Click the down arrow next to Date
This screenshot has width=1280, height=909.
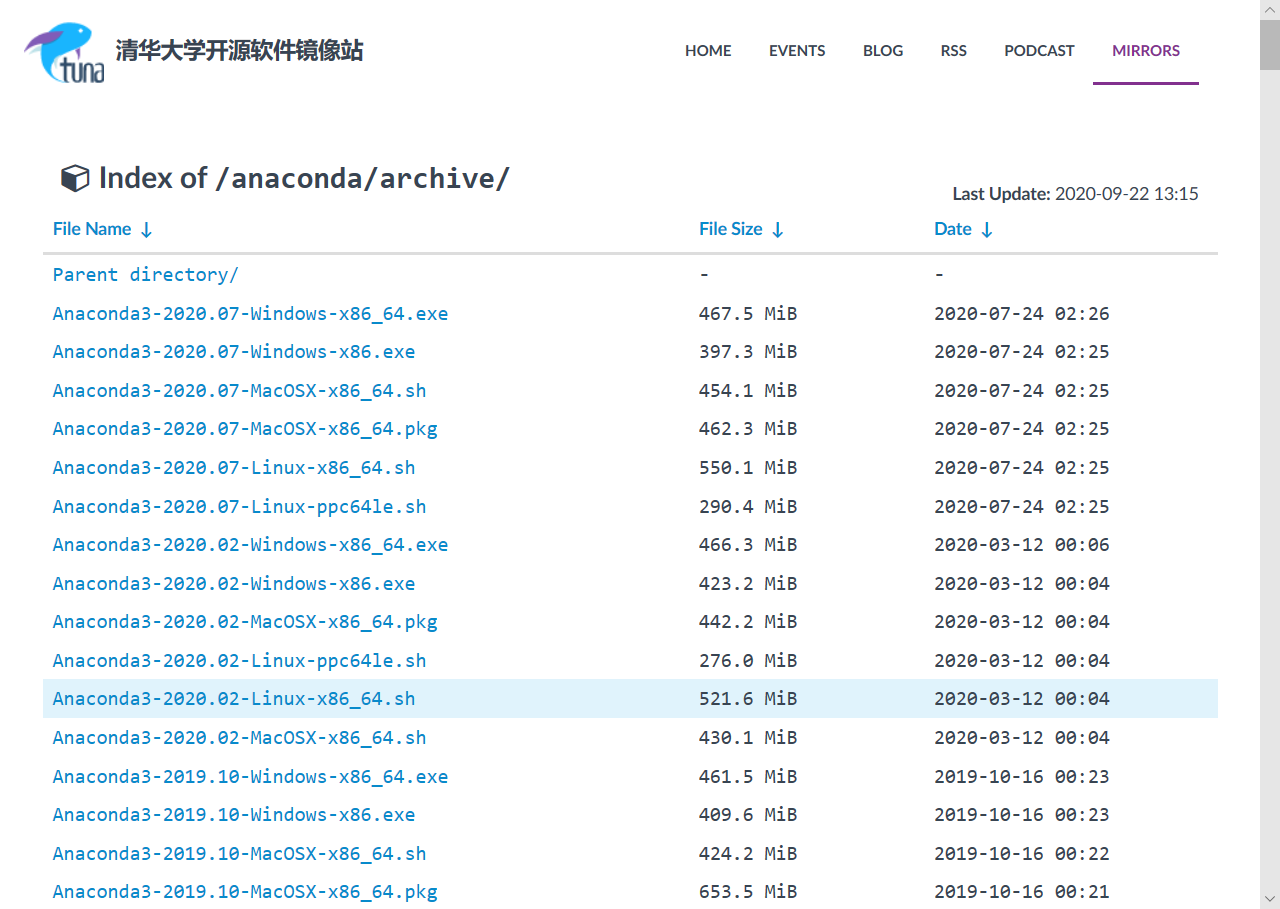click(x=988, y=229)
